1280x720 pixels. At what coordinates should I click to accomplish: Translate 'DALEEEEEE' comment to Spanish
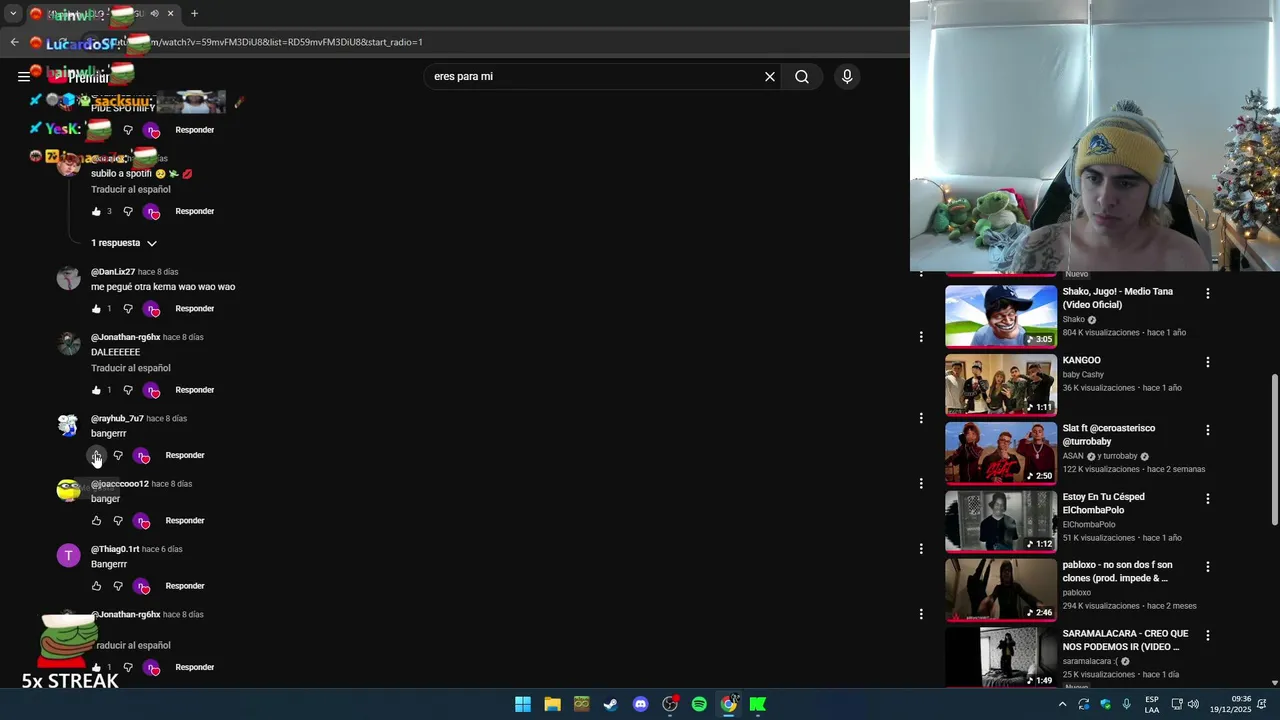coord(131,368)
